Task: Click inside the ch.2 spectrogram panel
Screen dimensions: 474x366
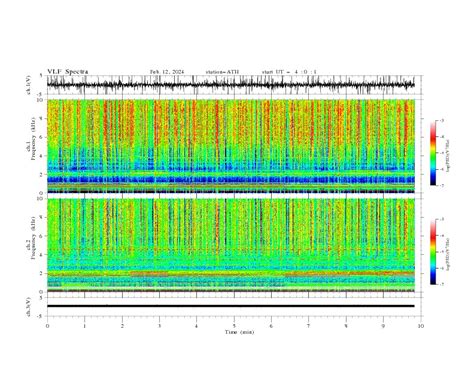Action: pos(231,245)
